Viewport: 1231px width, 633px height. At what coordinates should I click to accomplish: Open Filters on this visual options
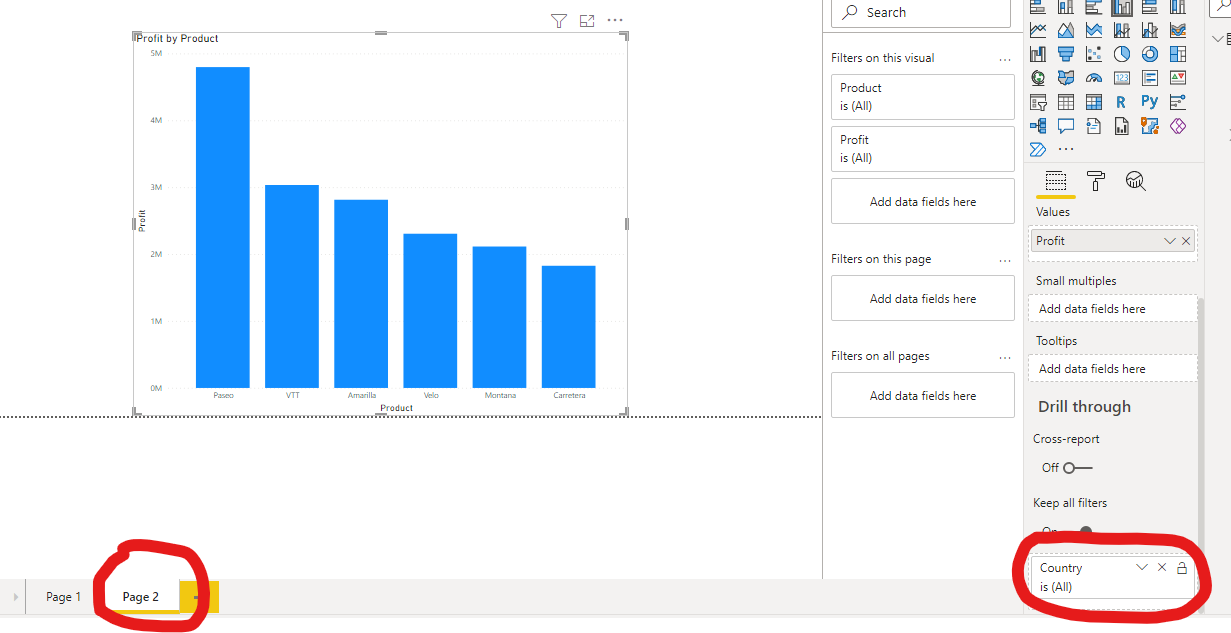tap(1005, 59)
